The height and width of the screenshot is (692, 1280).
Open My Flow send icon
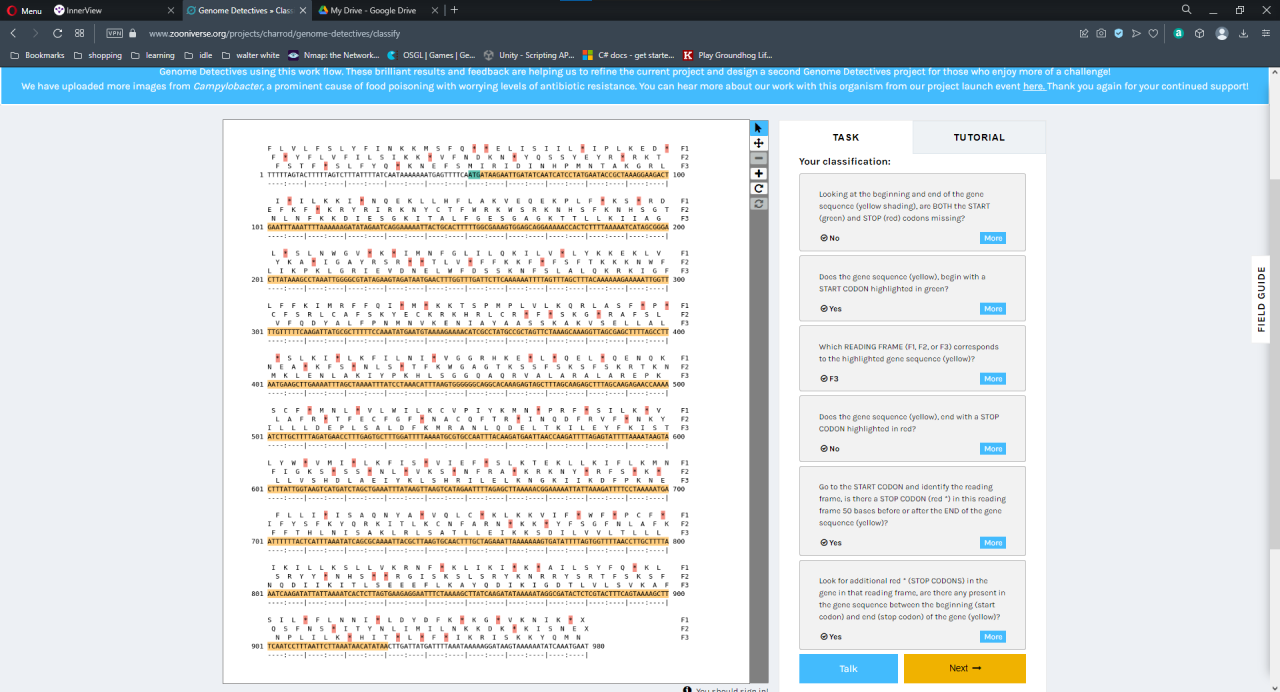coord(1136,33)
